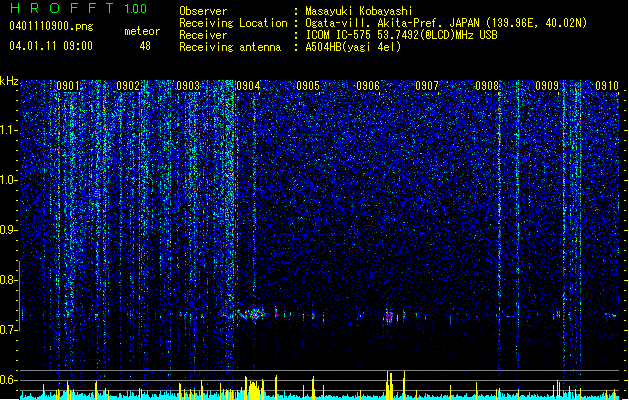This screenshot has width=629, height=400.
Task: Click the 0904 time marker
Action: click(x=248, y=86)
